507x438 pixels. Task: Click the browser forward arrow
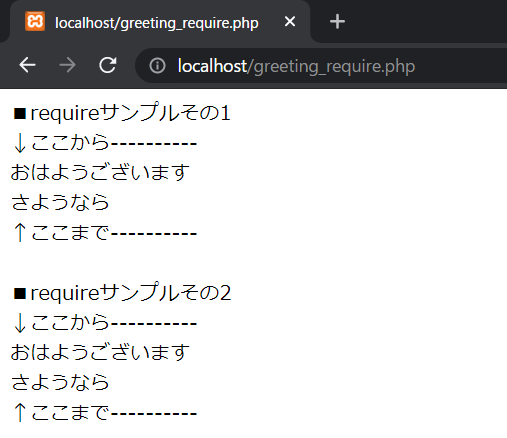[x=67, y=65]
